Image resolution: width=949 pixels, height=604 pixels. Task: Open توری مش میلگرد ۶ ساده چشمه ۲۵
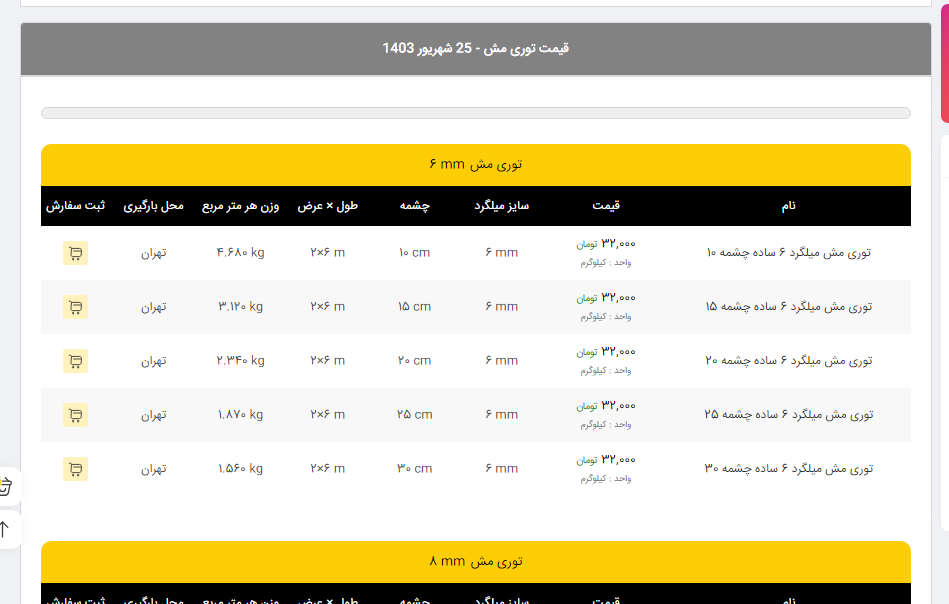tap(788, 415)
